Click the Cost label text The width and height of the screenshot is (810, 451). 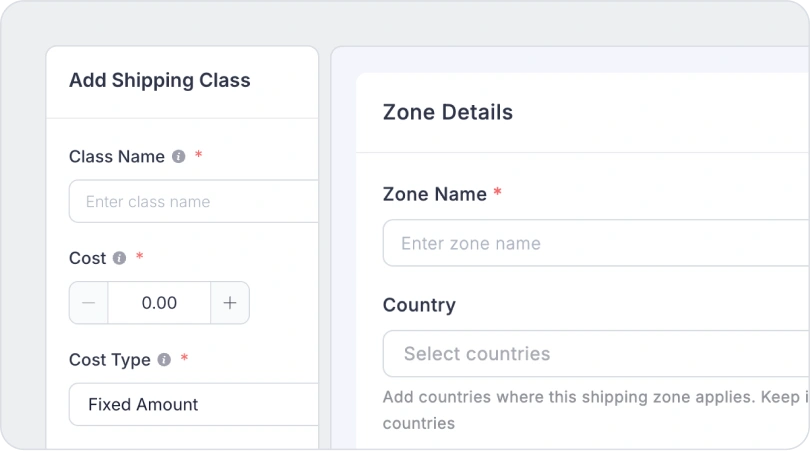[x=87, y=258]
